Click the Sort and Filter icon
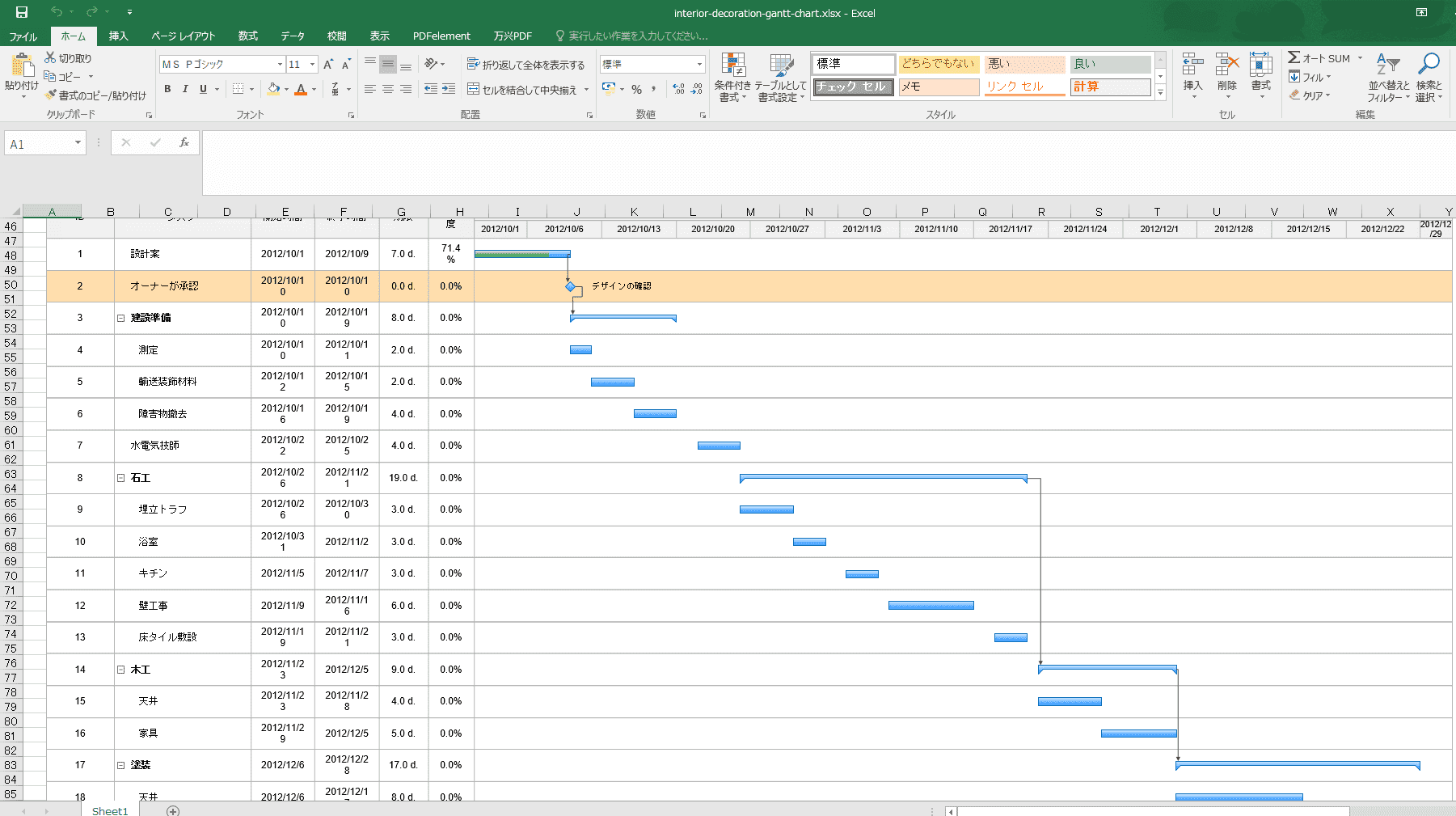Screen dimensions: 1456x816 (1387, 65)
